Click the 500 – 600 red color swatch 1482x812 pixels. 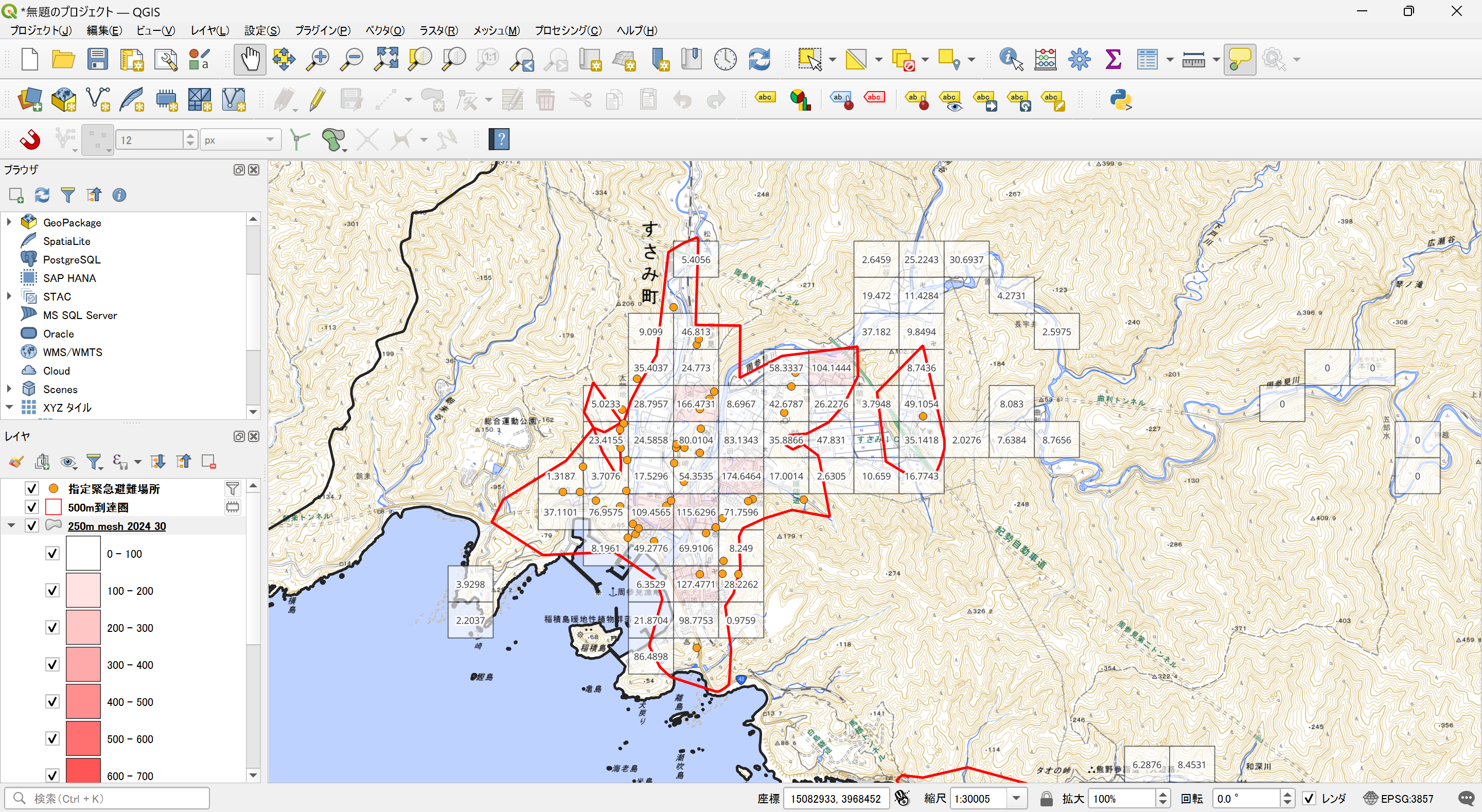(x=83, y=739)
